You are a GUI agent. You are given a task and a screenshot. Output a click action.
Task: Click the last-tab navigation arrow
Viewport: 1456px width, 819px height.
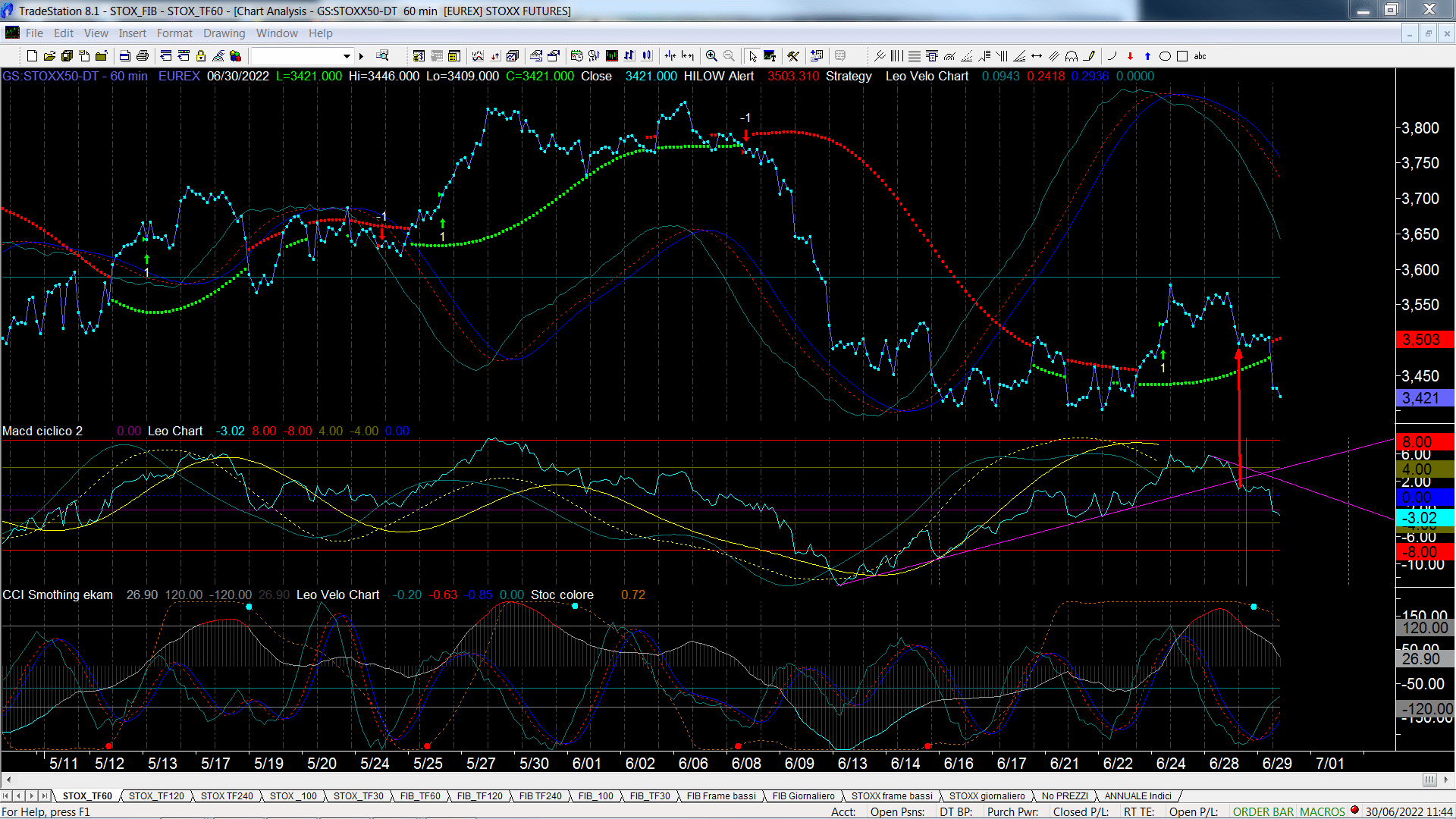(44, 796)
